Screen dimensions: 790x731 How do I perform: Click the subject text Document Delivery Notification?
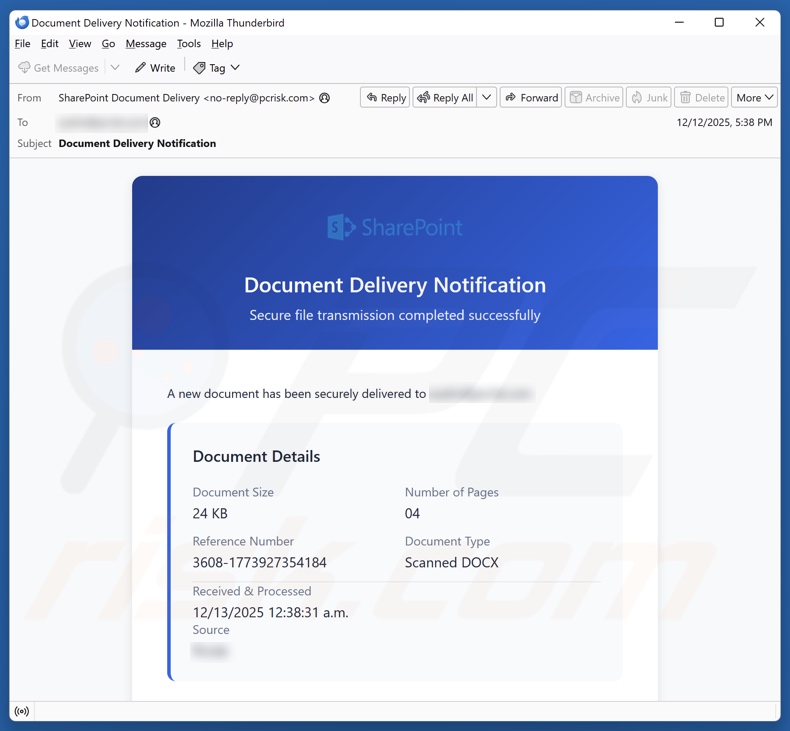tap(137, 144)
